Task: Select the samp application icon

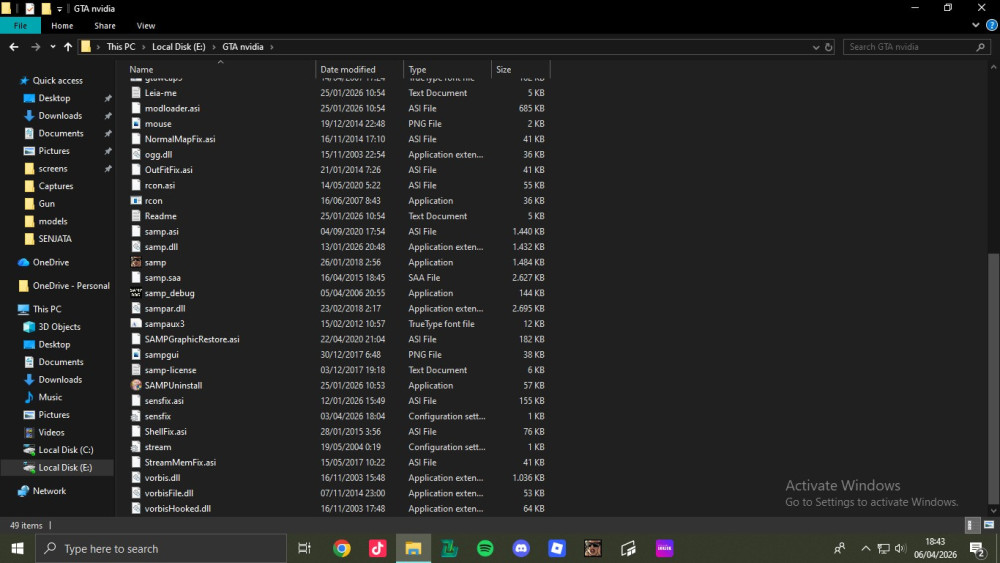Action: 136,262
